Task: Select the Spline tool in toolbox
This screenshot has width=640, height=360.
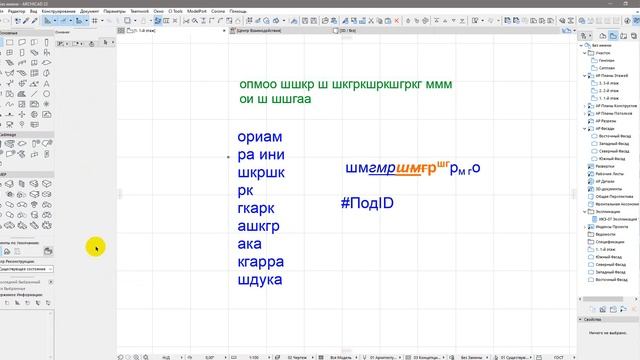Action: point(9,104)
